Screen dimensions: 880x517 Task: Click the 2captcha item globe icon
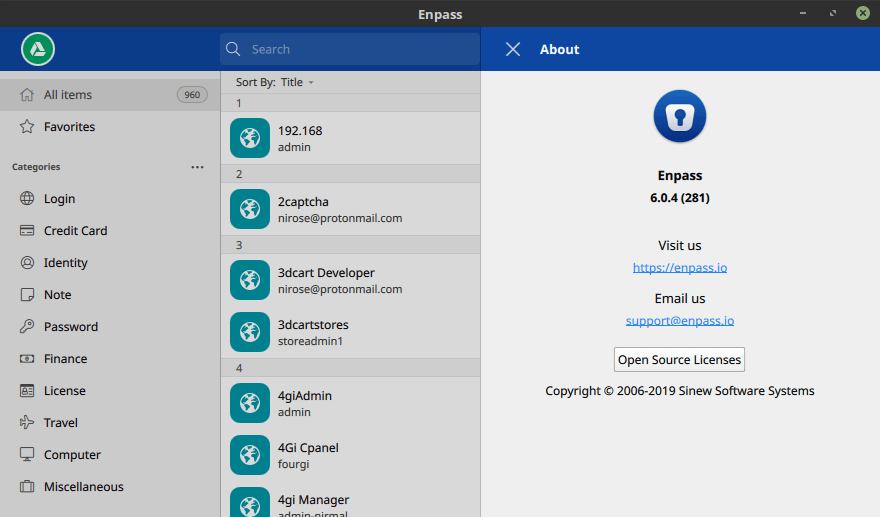tap(250, 209)
